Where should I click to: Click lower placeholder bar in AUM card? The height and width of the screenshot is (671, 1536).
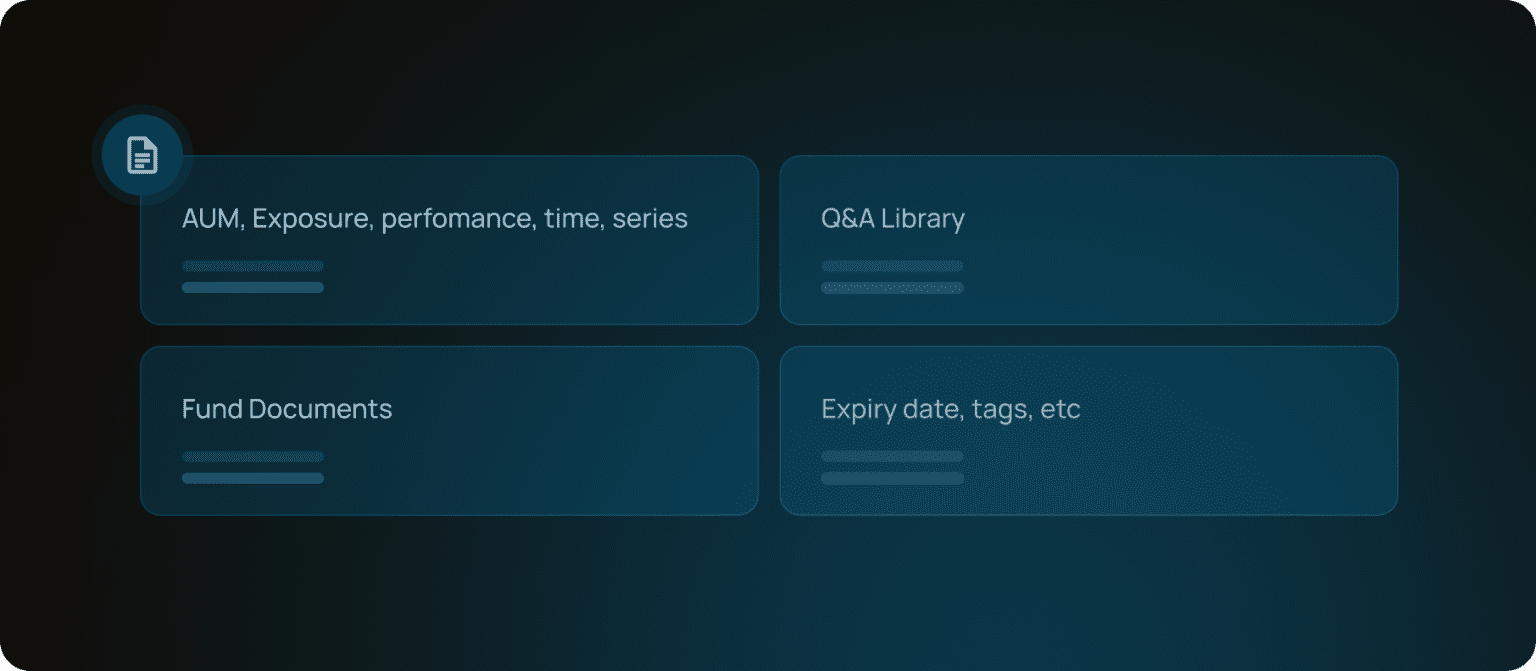click(x=253, y=287)
